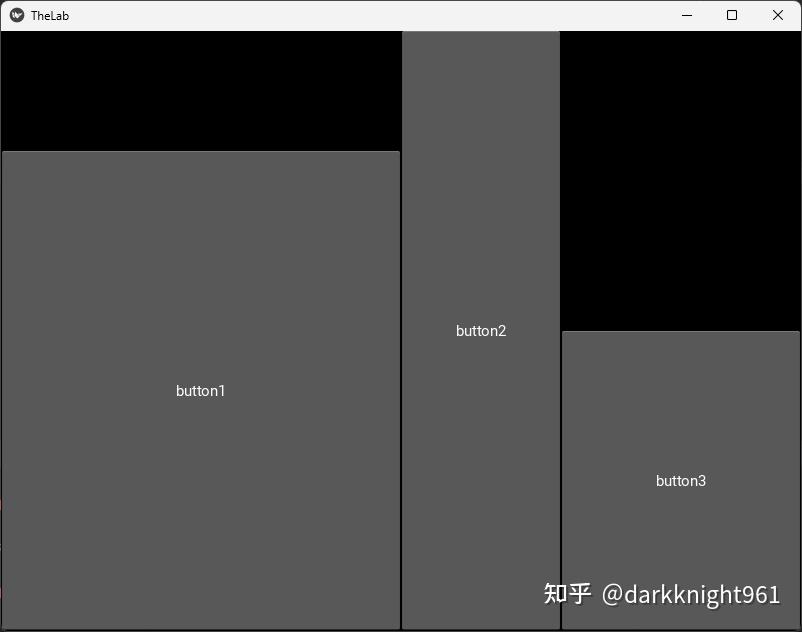Click the black area above button3
This screenshot has height=632, width=802.
(x=681, y=180)
